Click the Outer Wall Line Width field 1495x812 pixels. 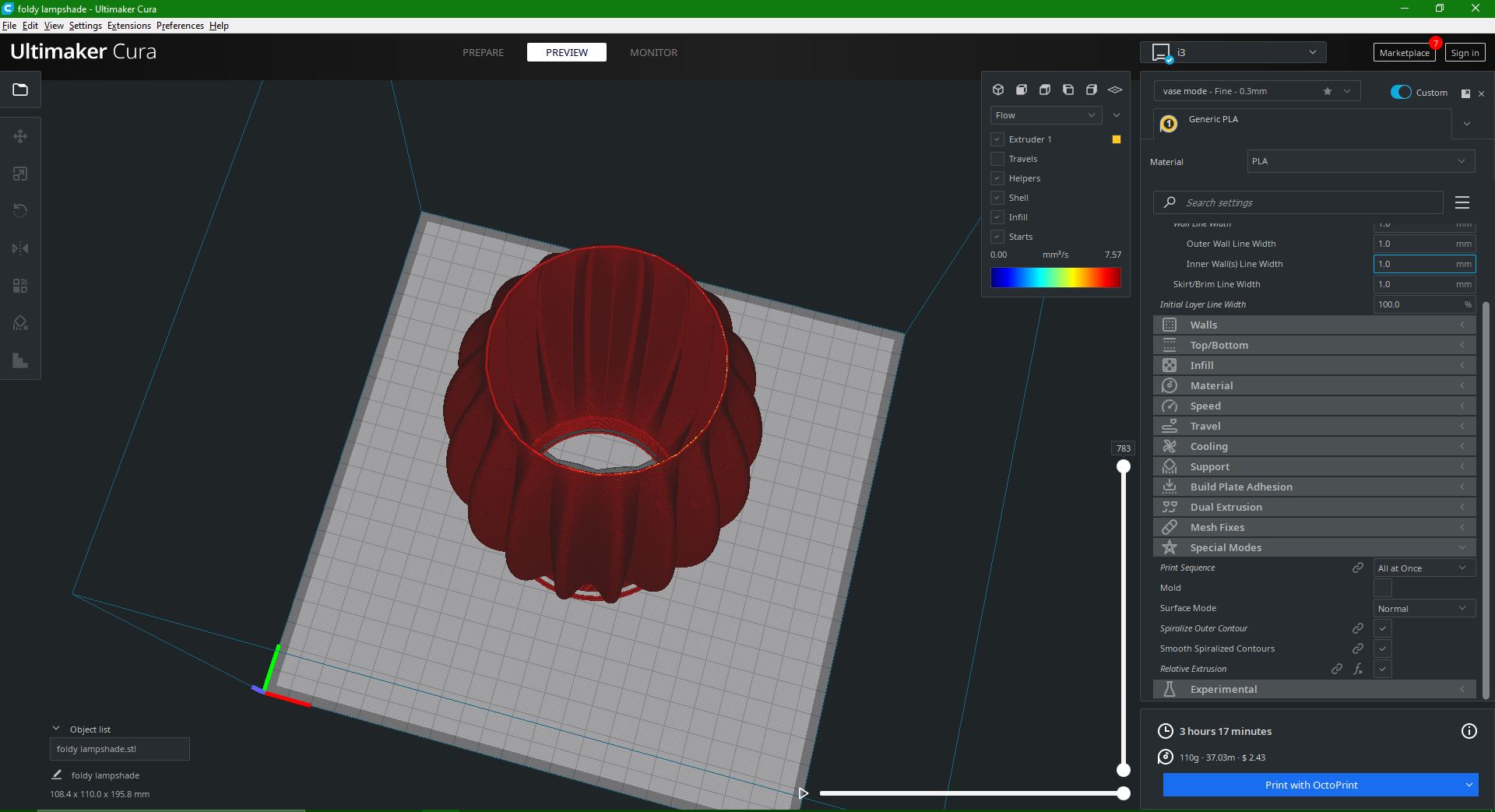1424,244
